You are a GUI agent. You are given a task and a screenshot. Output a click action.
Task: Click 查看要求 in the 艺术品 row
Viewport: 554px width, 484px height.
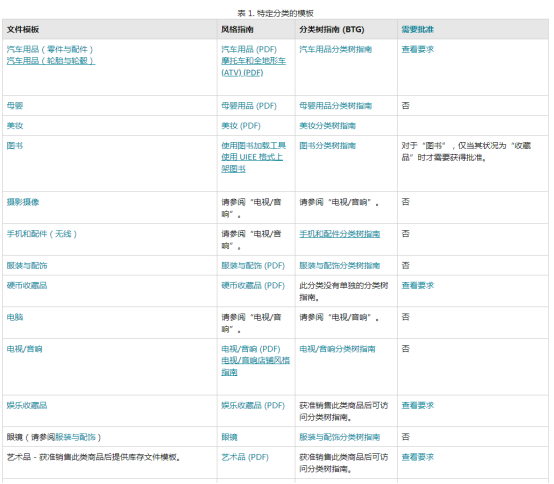click(418, 457)
